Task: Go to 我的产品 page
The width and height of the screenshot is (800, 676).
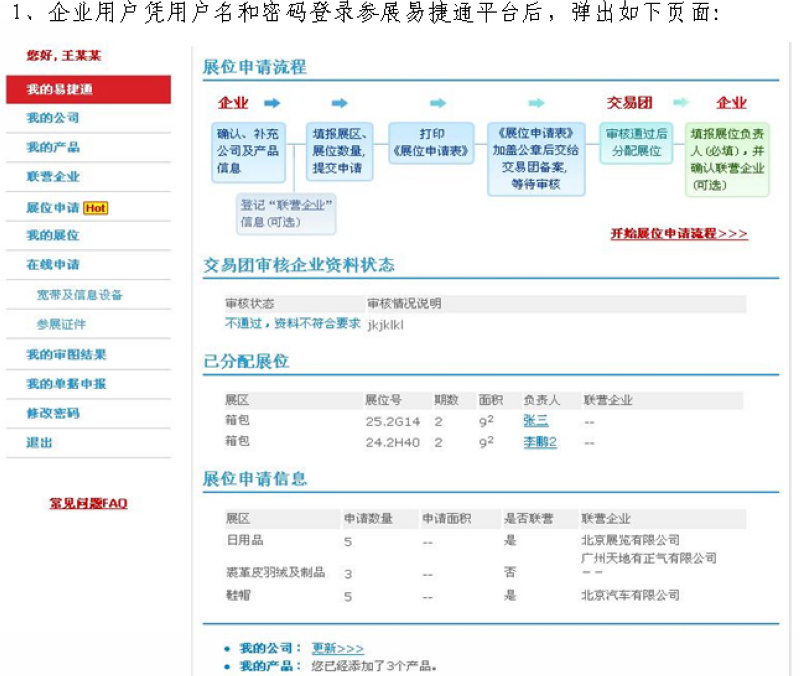Action: (53, 147)
